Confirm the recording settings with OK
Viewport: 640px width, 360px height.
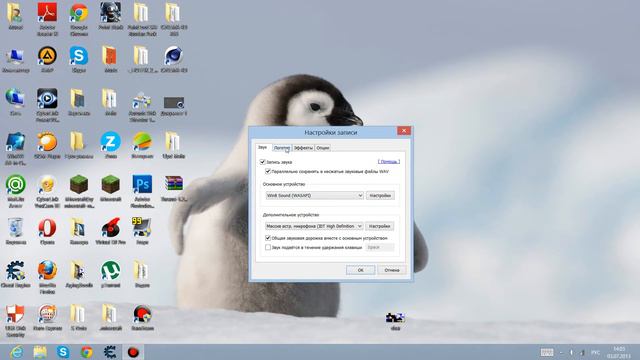pos(360,270)
